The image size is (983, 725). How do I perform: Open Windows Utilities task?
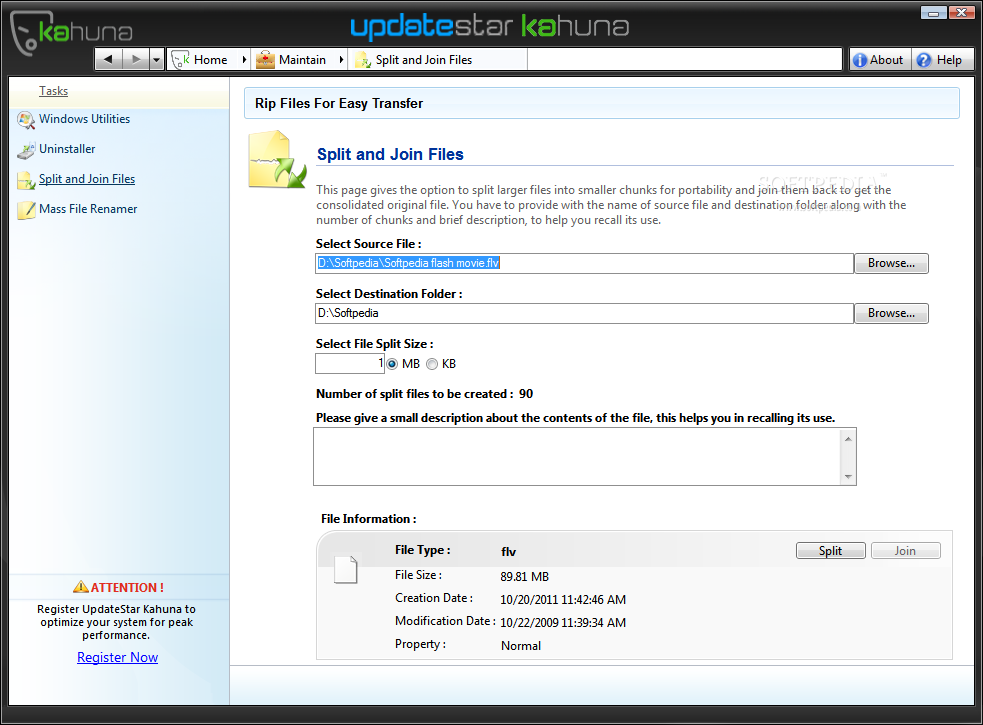click(x=85, y=119)
